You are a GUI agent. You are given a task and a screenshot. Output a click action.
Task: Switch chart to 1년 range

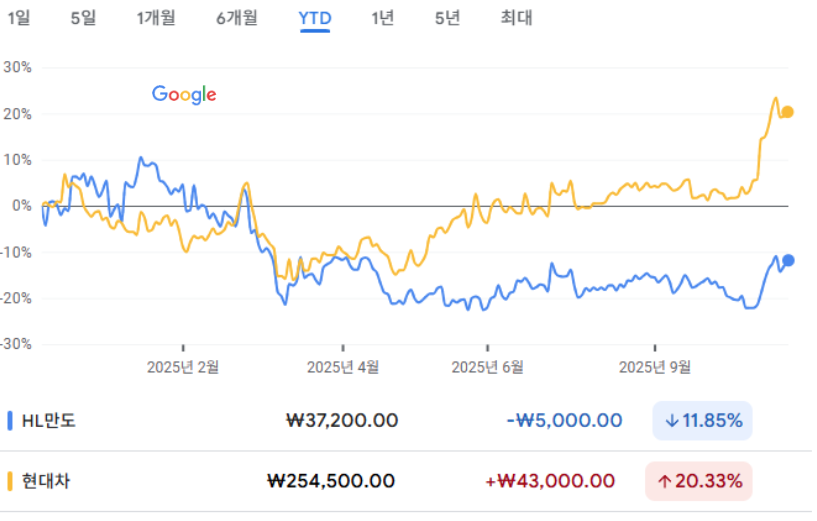point(382,18)
